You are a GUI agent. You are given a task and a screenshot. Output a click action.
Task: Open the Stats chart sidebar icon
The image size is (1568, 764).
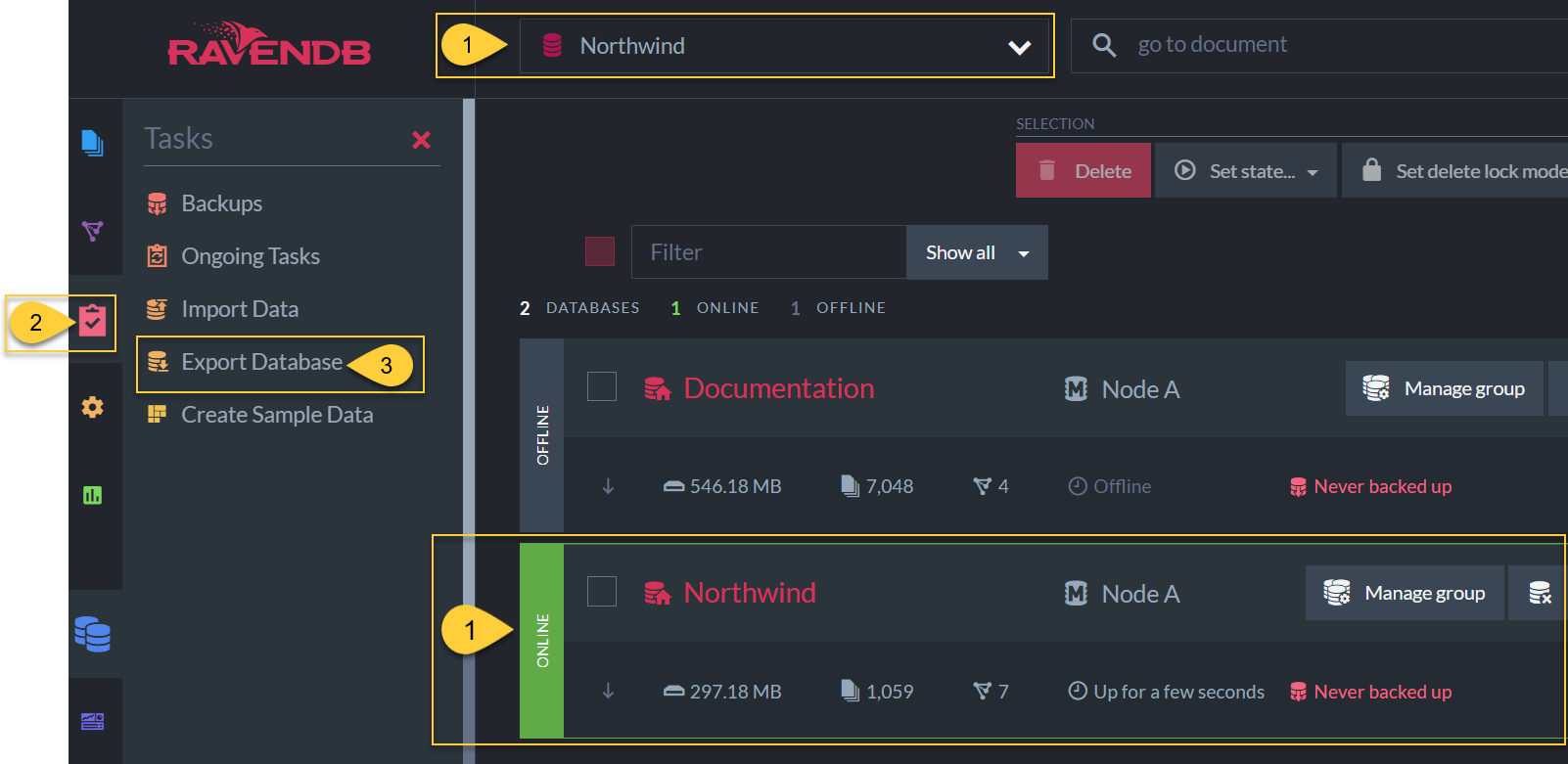point(93,495)
